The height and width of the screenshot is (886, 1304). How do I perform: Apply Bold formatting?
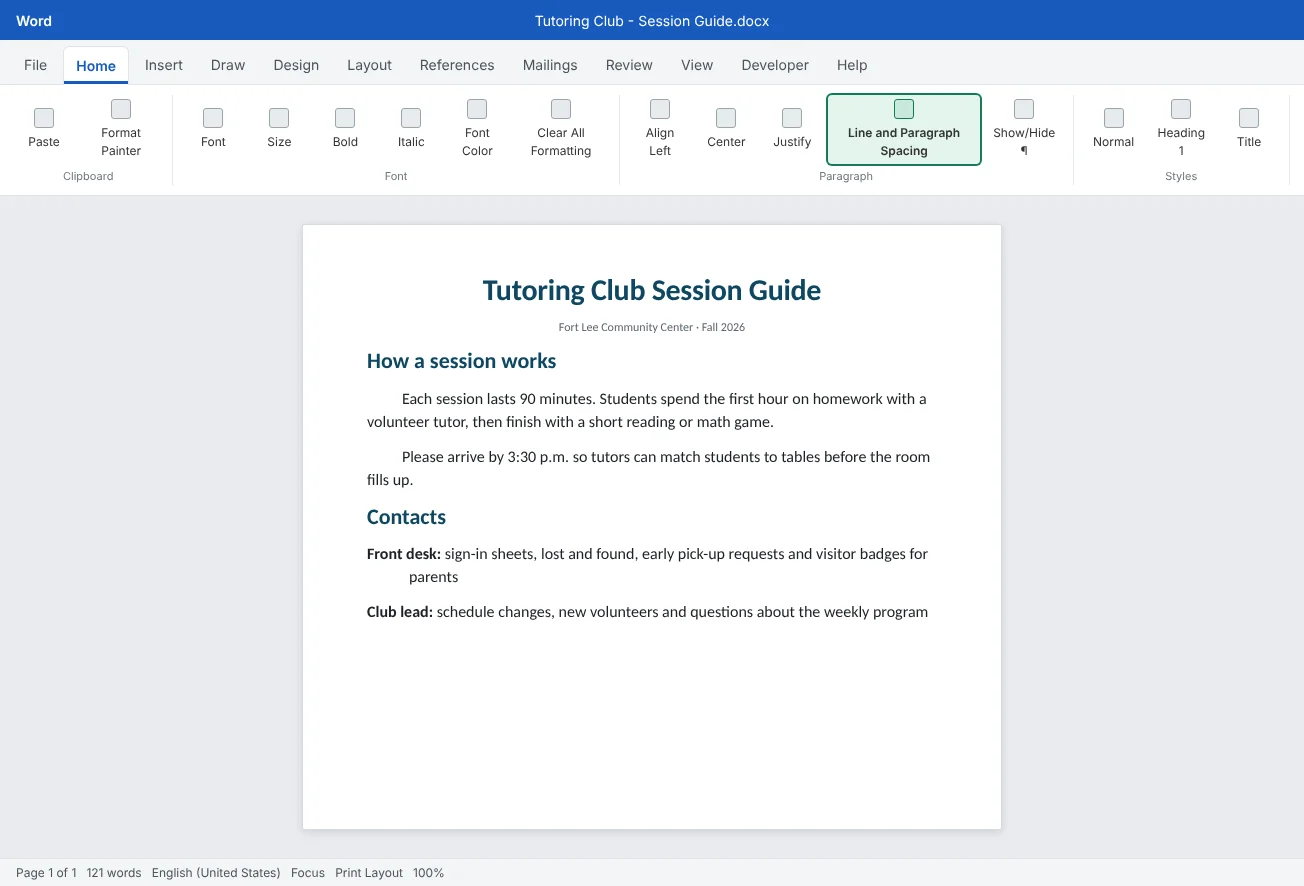pos(345,129)
